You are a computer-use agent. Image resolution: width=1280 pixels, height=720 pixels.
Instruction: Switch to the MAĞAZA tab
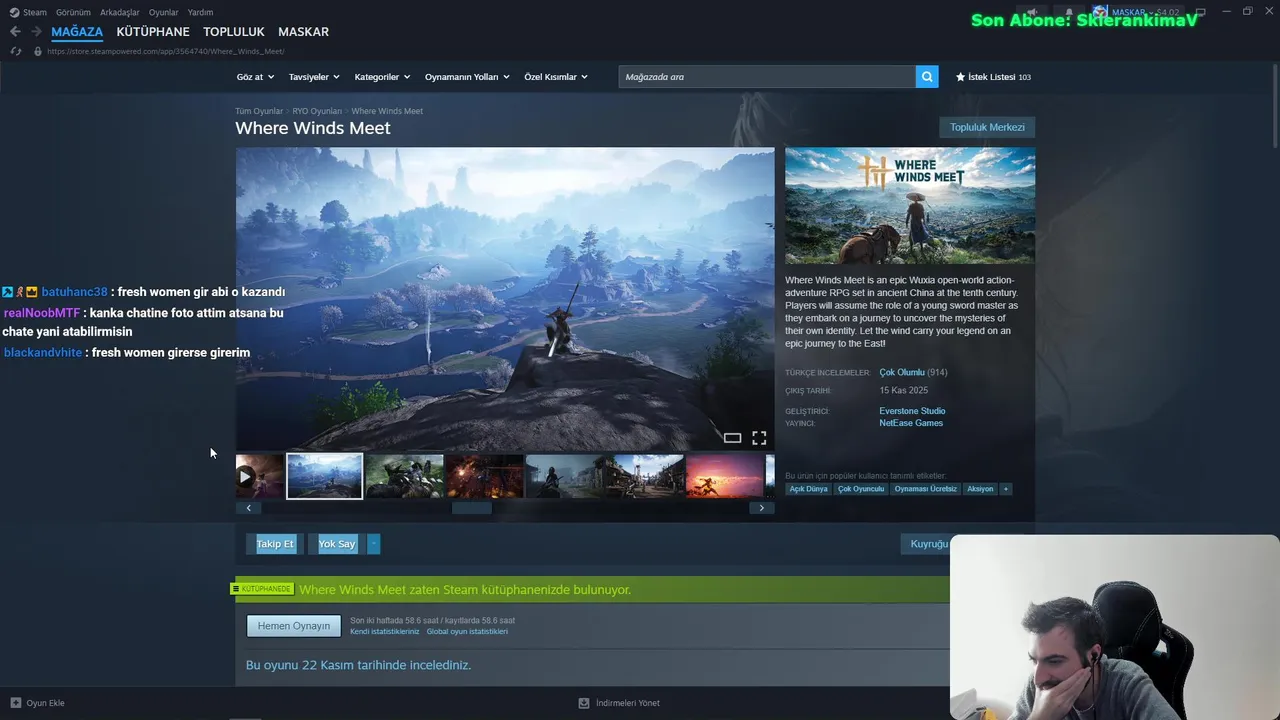pyautogui.click(x=77, y=32)
